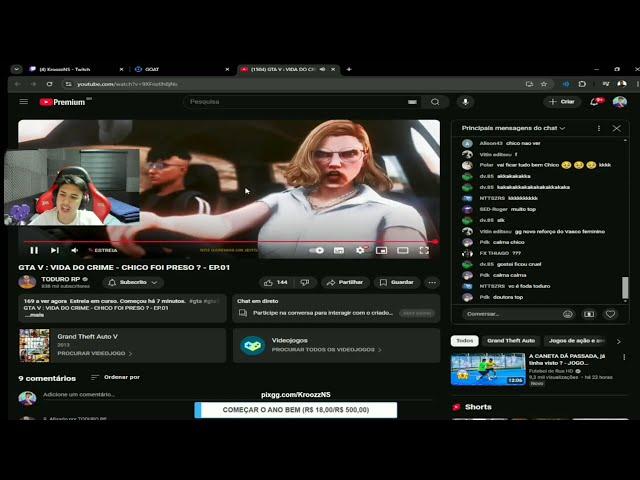640x480 pixels.
Task: Click chat message 'gostei ficou cruel'
Action: pos(519,264)
